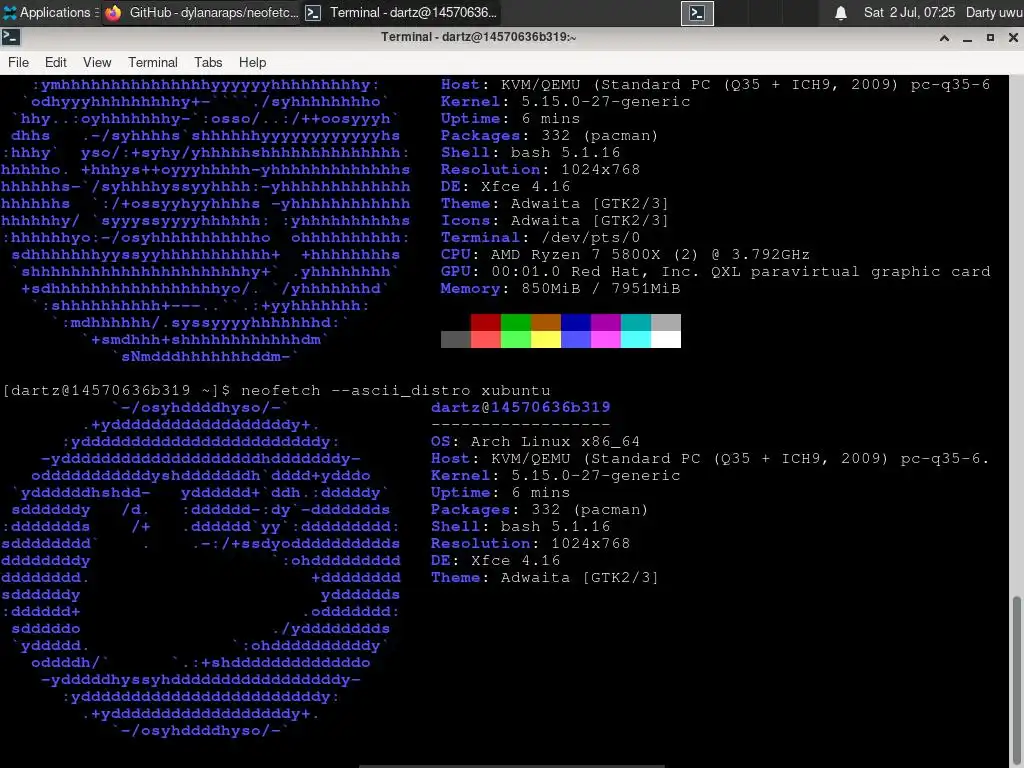The image size is (1024, 768).
Task: Select the Terminal taskbar button
Action: click(x=403, y=12)
